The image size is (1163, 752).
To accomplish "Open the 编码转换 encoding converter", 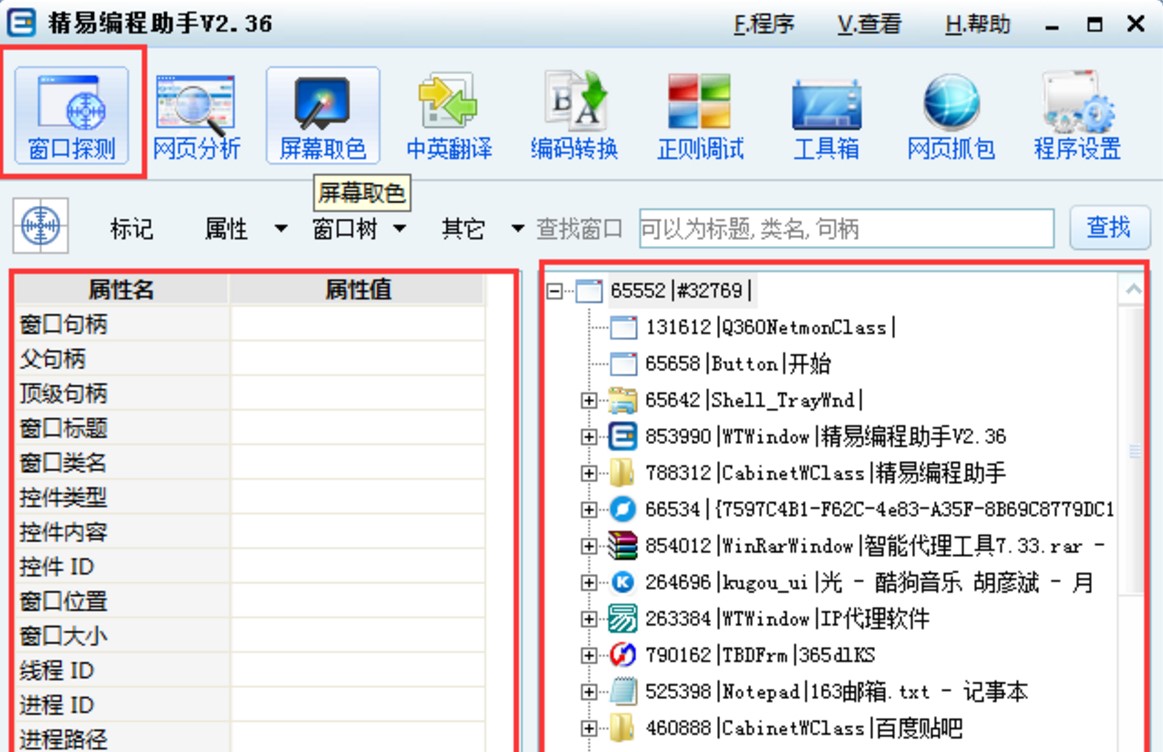I will [574, 115].
